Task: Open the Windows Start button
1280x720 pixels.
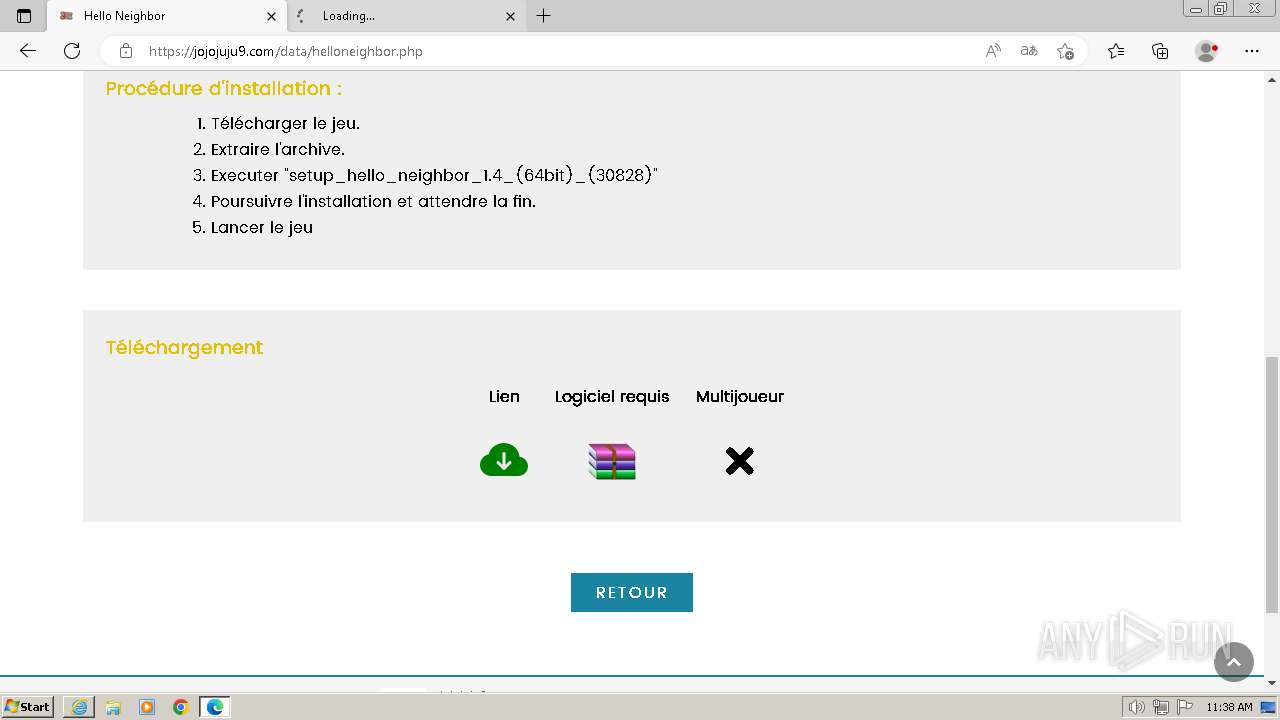Action: coord(29,707)
